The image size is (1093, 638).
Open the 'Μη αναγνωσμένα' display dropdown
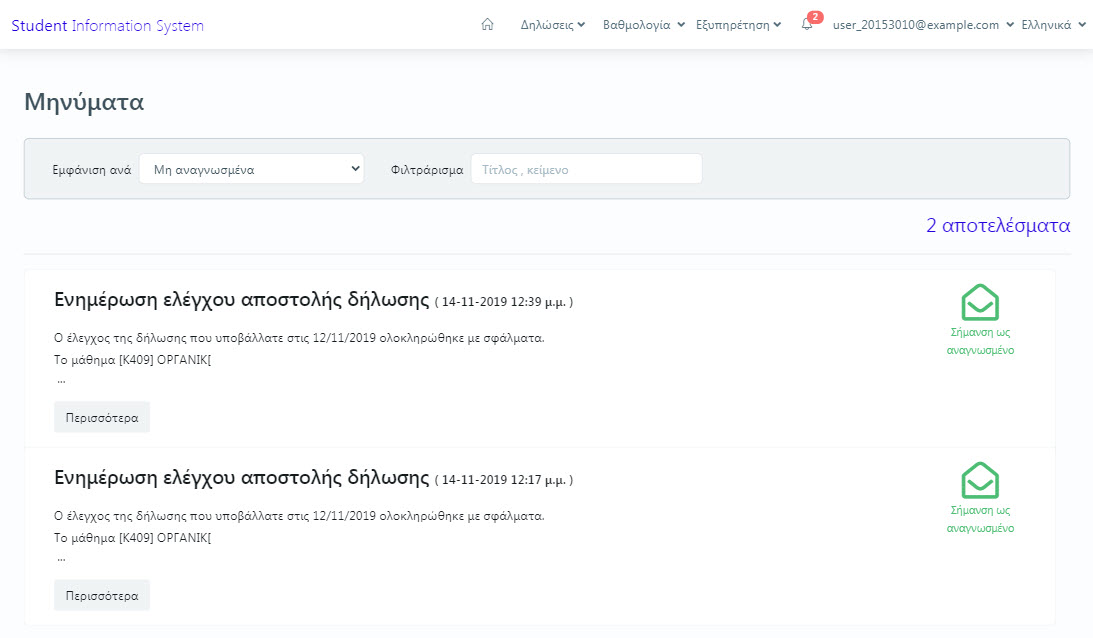click(x=252, y=169)
